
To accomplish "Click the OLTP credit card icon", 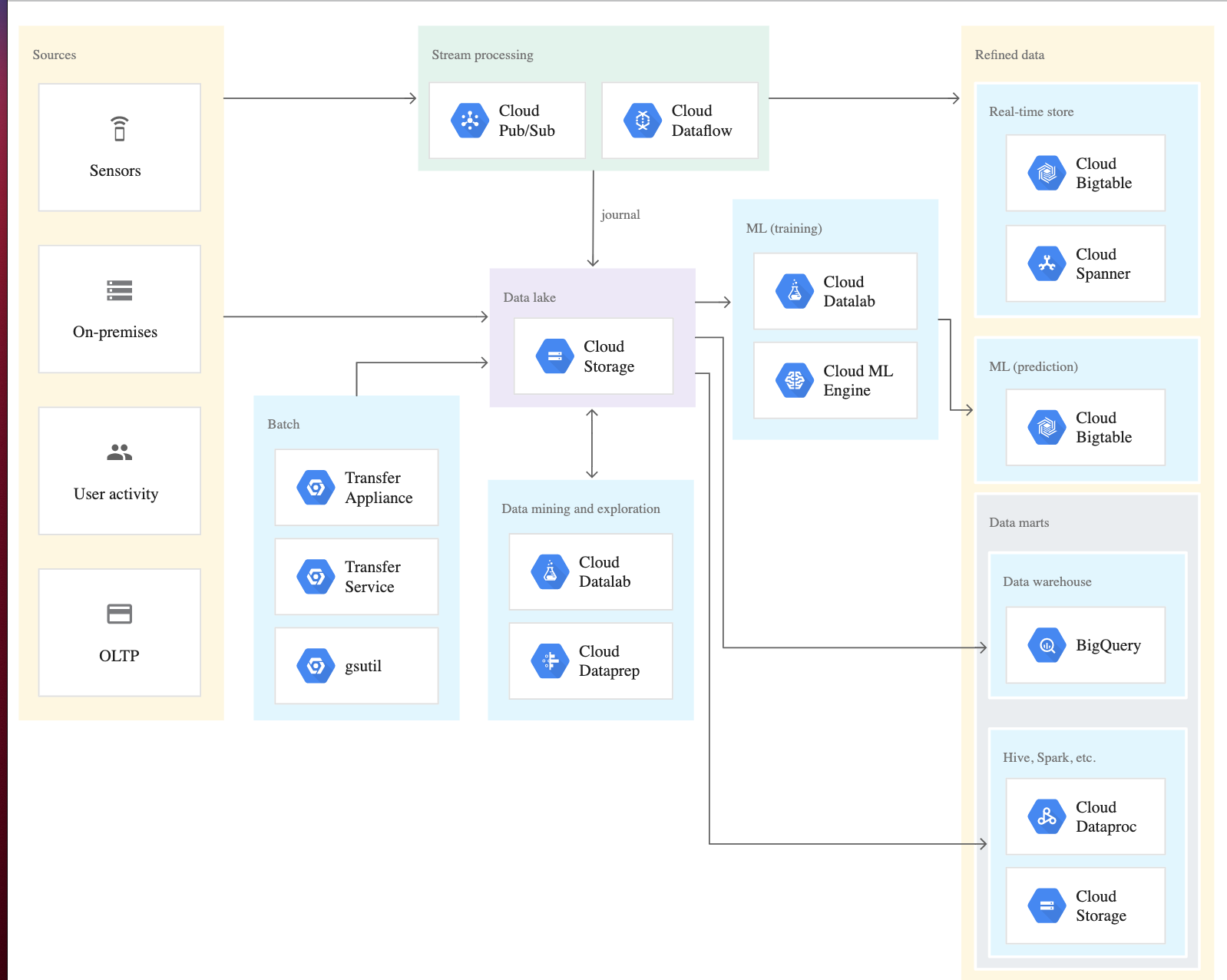I will point(119,614).
